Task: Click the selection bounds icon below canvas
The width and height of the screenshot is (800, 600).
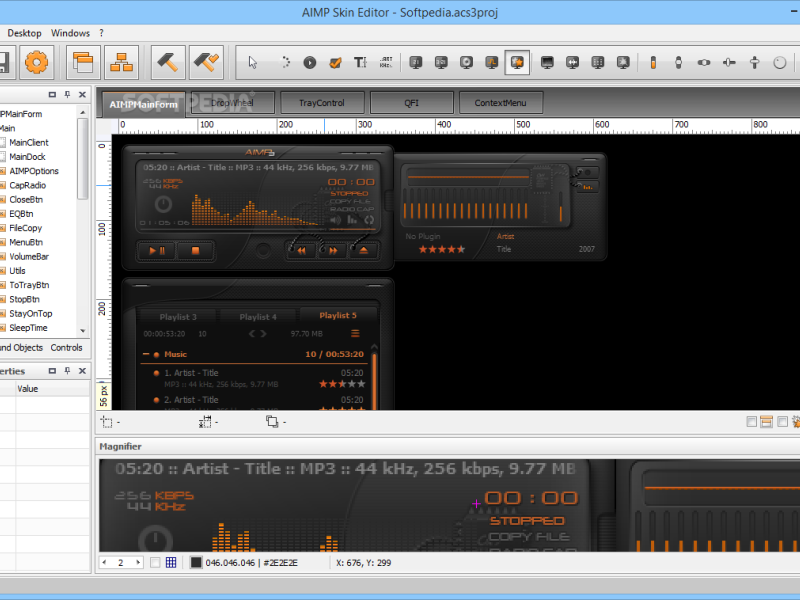Action: (106, 422)
